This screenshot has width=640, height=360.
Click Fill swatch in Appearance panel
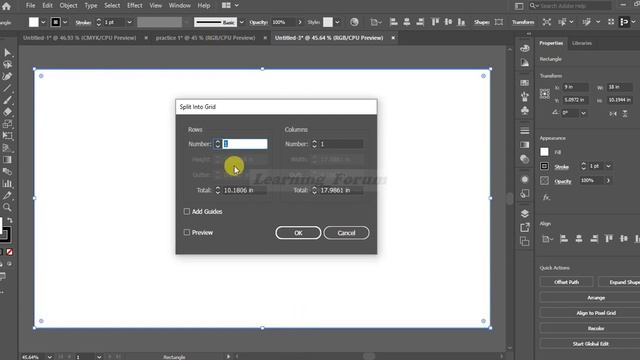(x=544, y=152)
